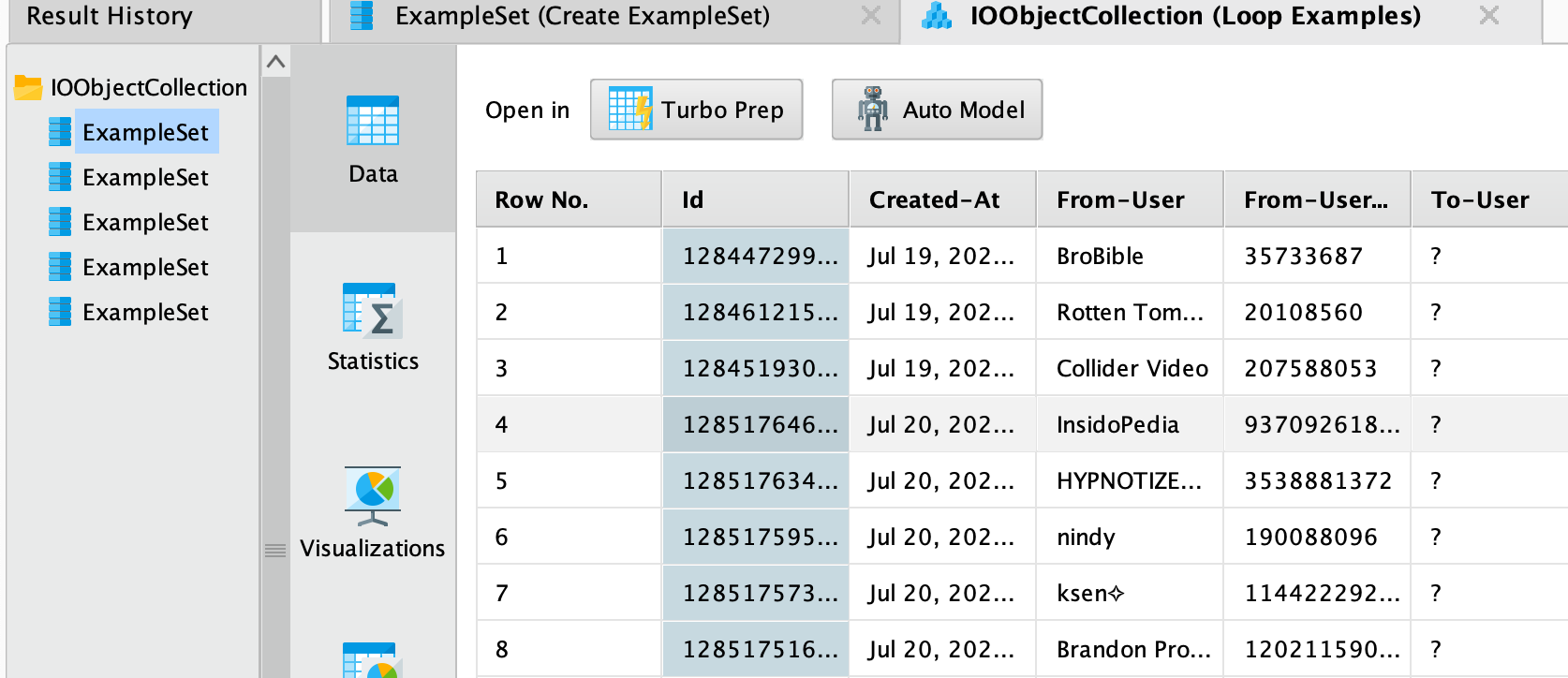
Task: Select the IOObjectCollection folder node
Action: click(x=131, y=87)
